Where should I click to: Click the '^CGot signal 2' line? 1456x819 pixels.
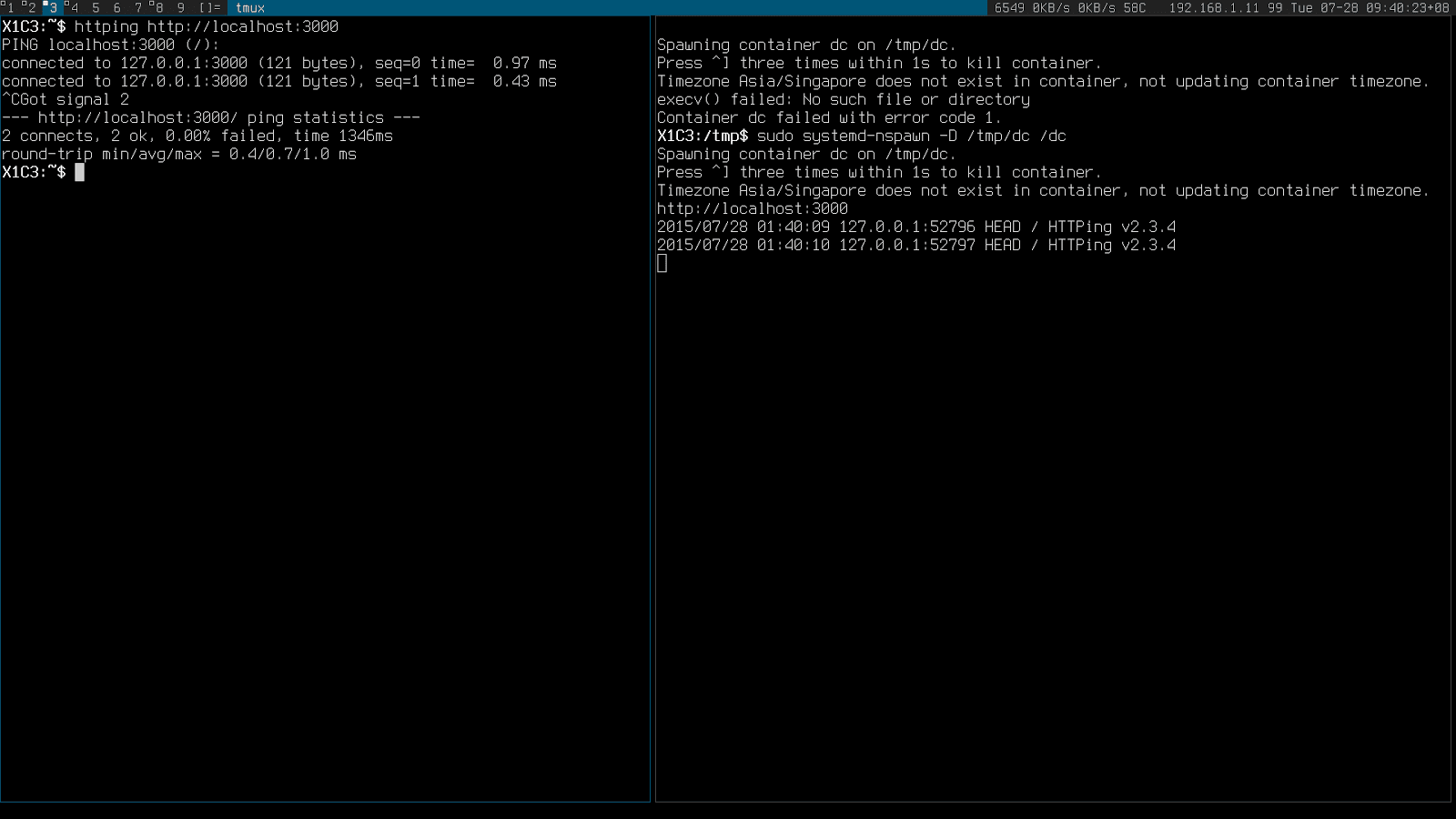click(66, 99)
